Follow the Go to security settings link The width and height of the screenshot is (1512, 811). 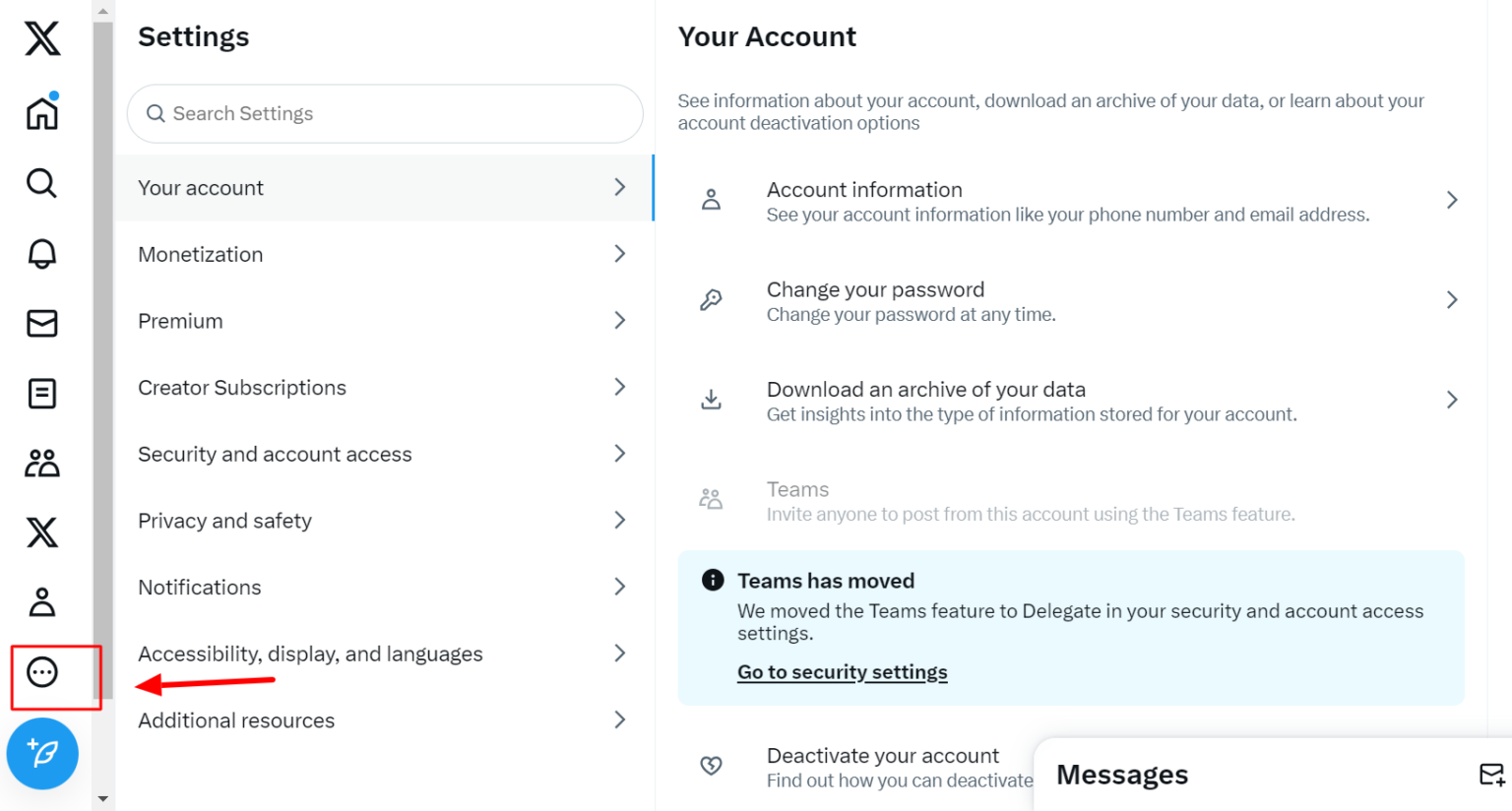click(x=842, y=672)
